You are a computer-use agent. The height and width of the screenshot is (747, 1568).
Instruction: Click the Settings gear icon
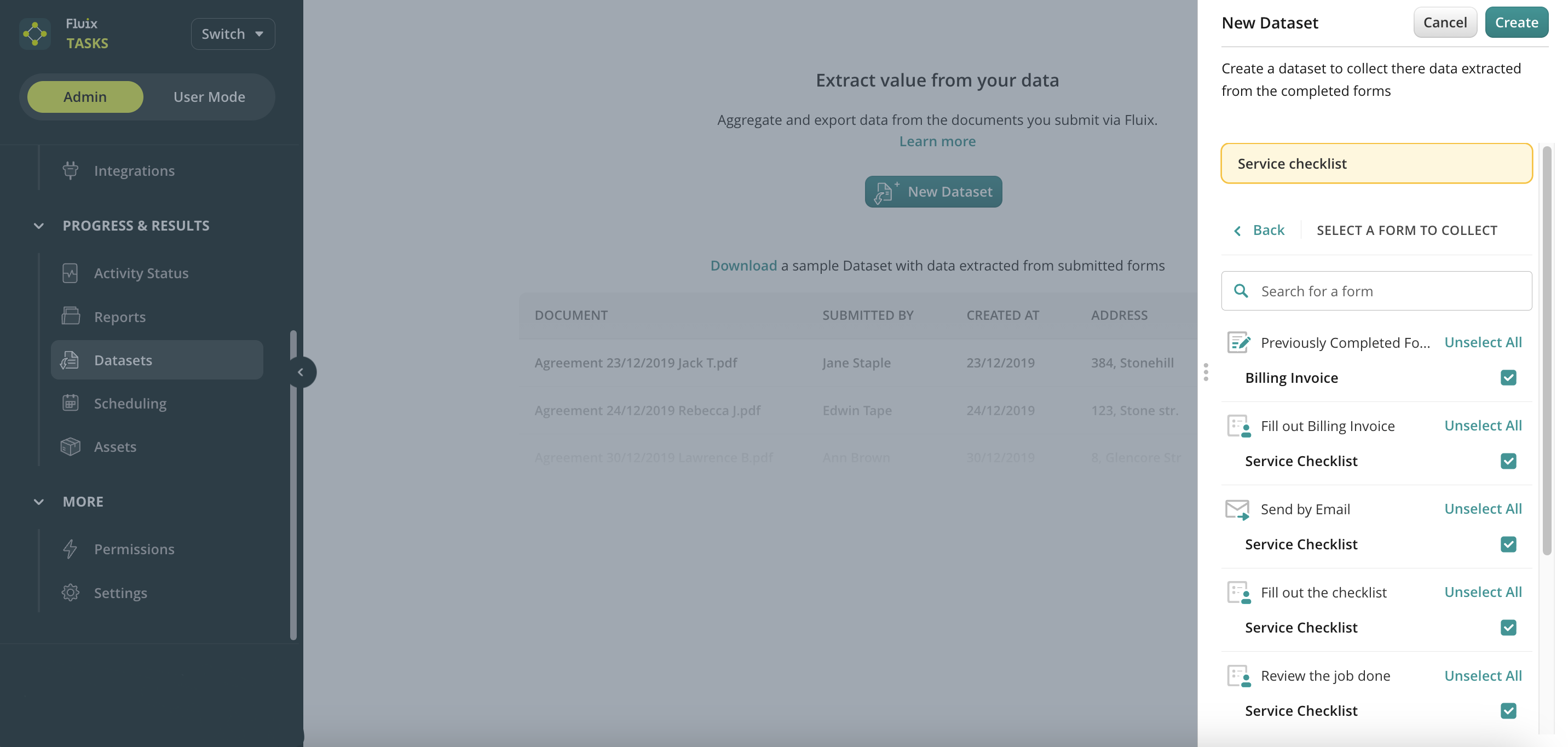[71, 593]
